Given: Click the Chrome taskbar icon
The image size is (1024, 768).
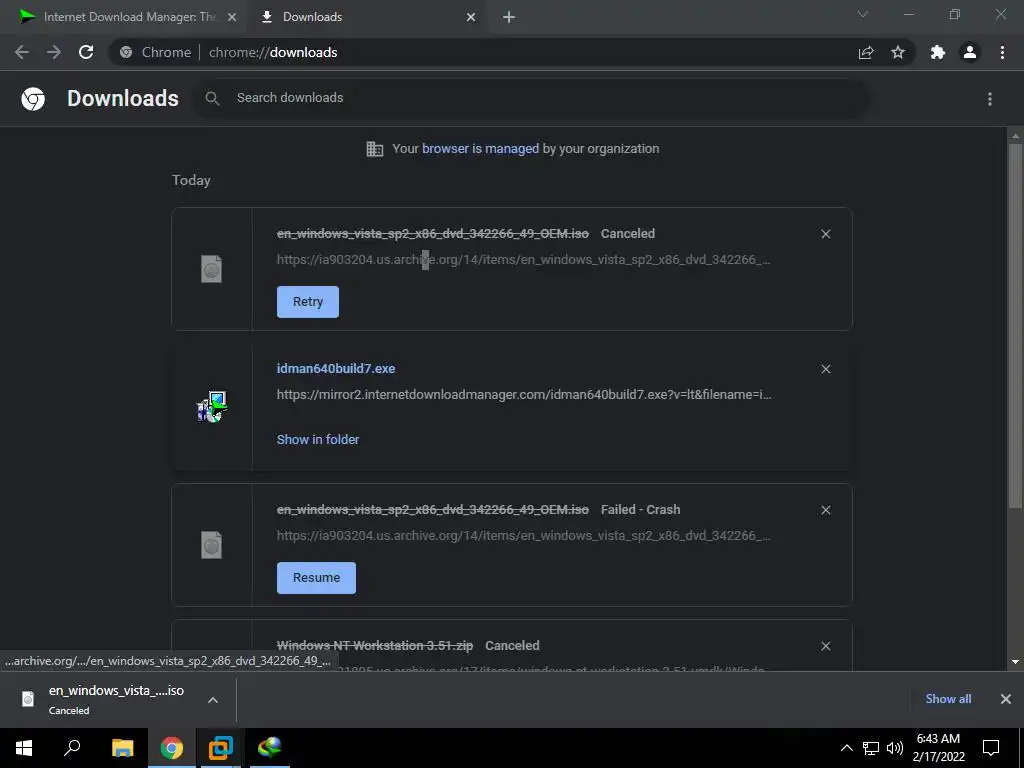Looking at the screenshot, I should (x=172, y=748).
